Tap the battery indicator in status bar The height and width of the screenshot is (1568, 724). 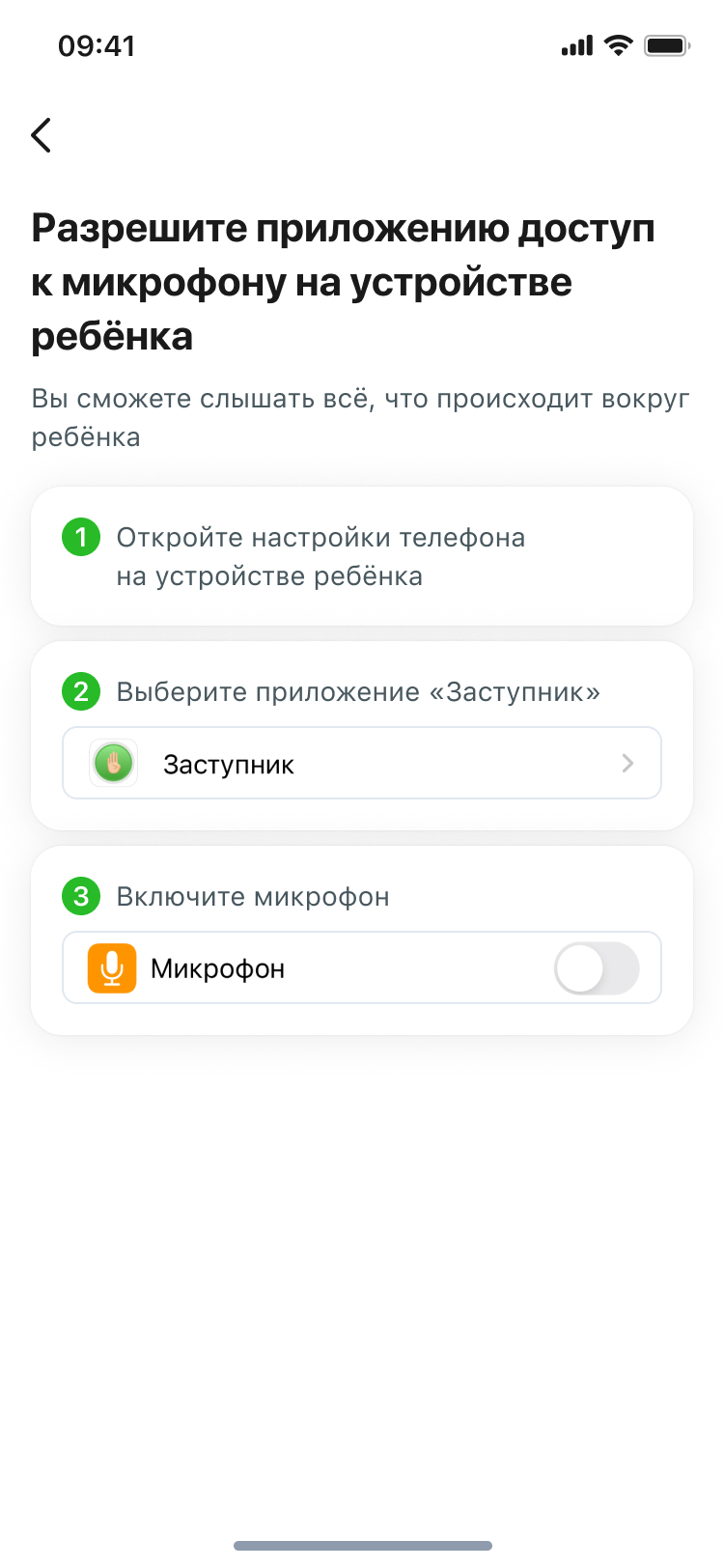(667, 45)
